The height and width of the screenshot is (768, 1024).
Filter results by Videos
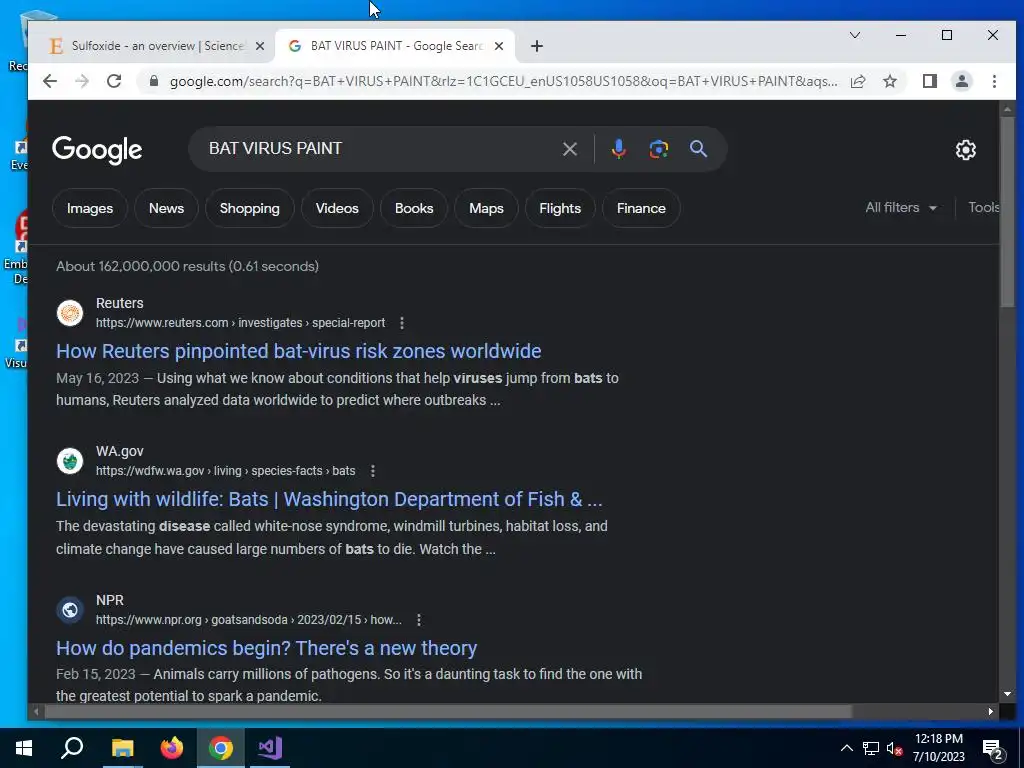(x=337, y=208)
